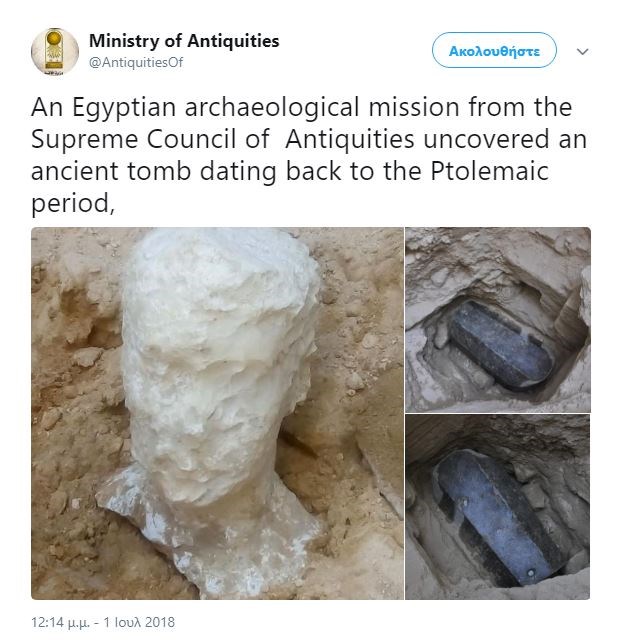
Task: Click the grey sarcophagus in the lower photo
Action: pyautogui.click(x=498, y=514)
